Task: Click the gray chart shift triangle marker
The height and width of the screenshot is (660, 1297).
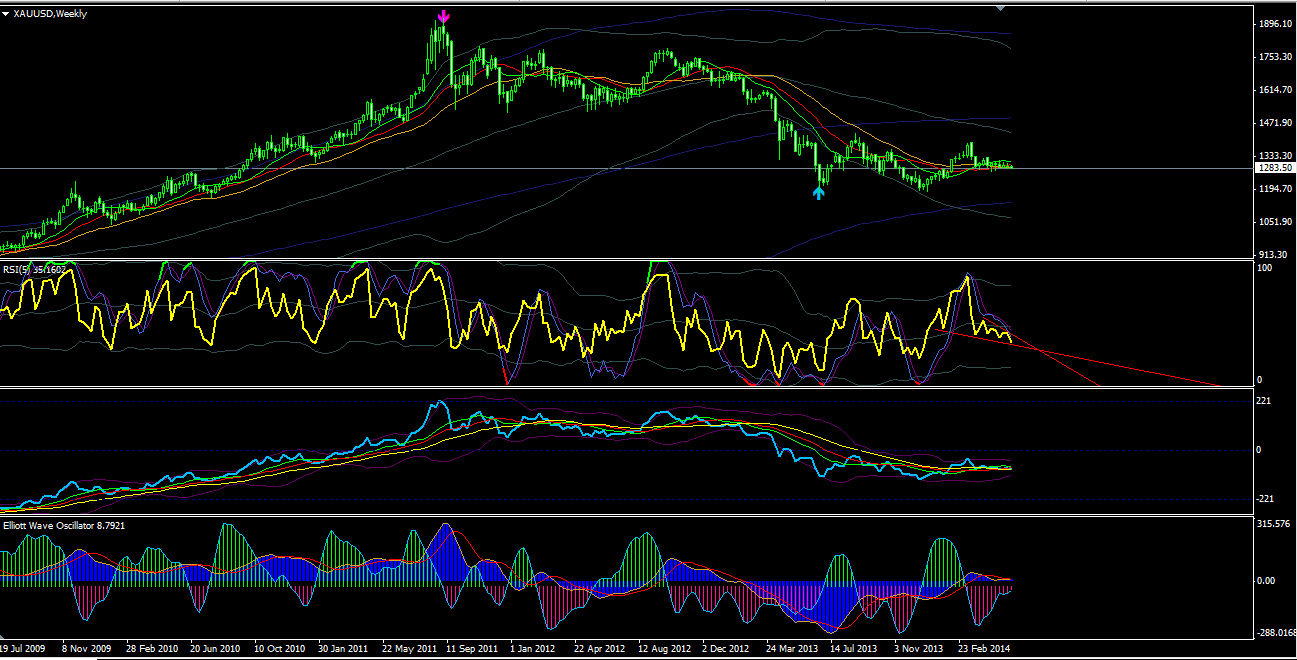Action: pyautogui.click(x=1001, y=8)
